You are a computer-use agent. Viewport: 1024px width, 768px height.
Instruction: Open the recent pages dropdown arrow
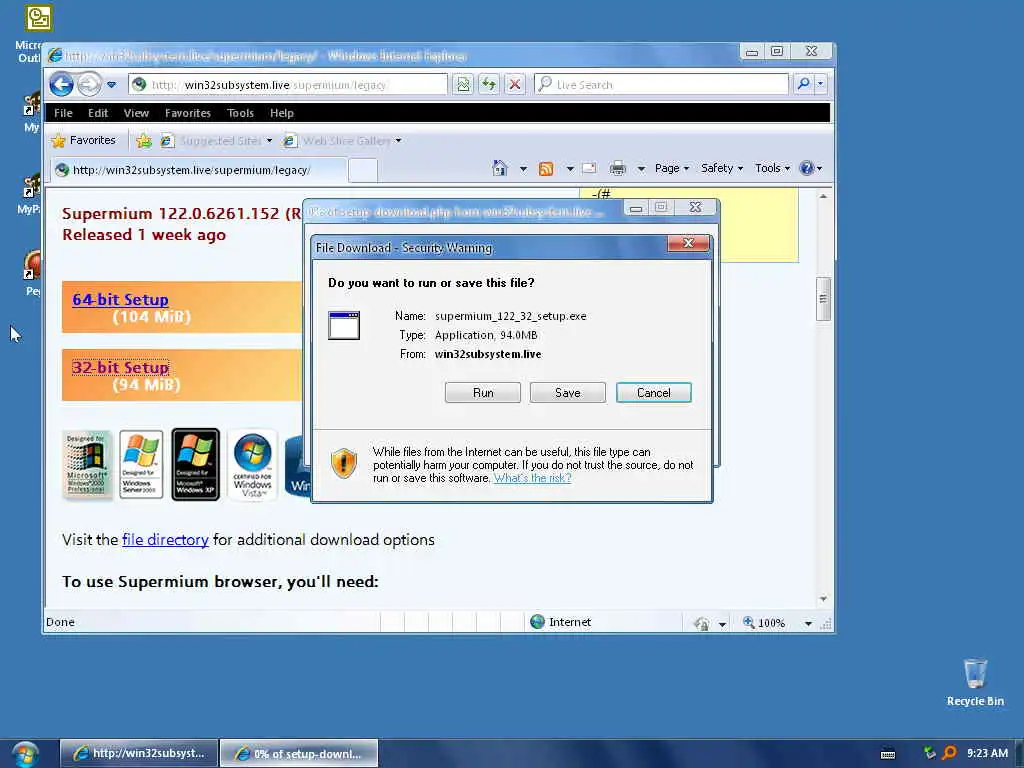[x=112, y=85]
